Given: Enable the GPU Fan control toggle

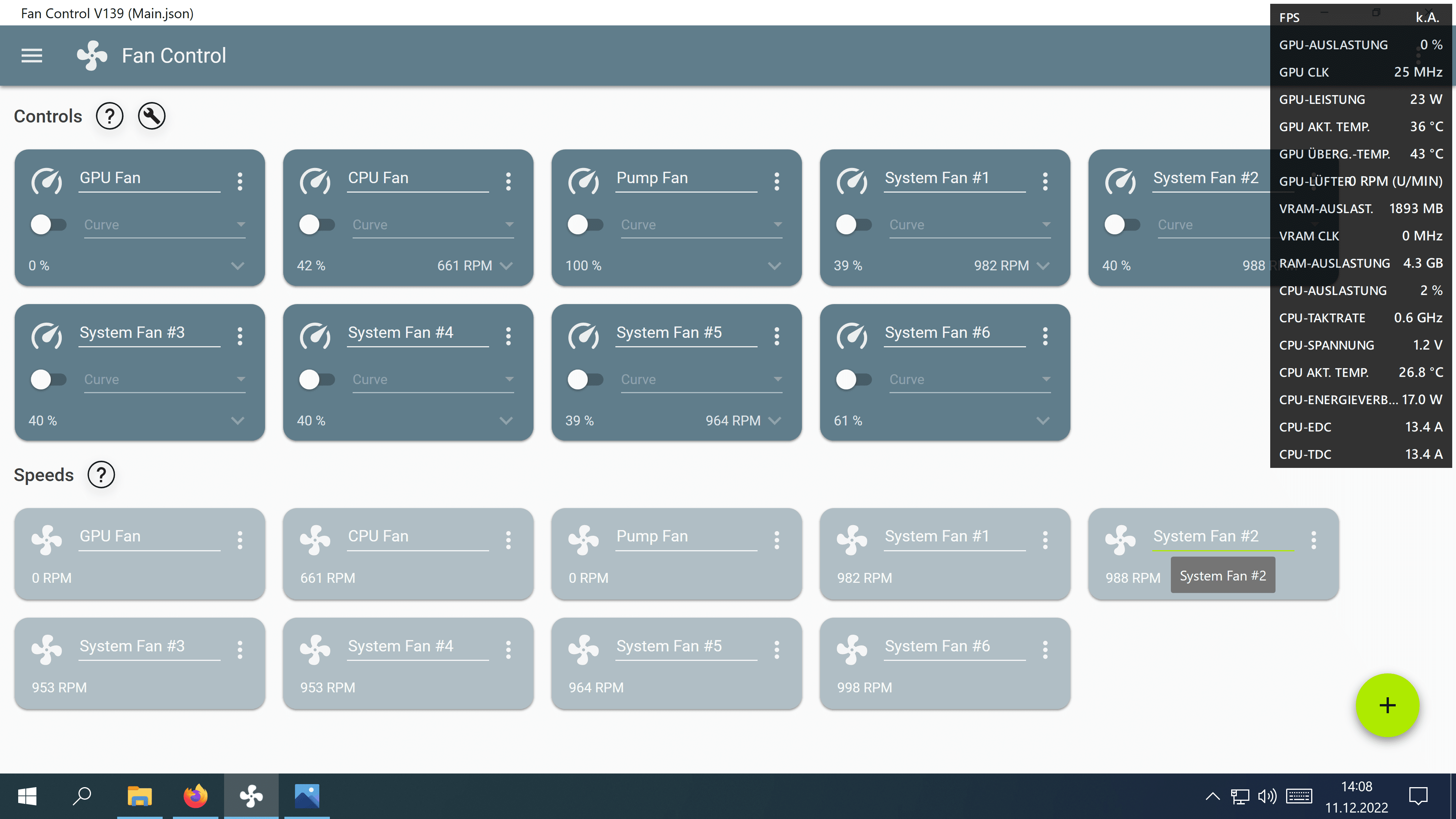Looking at the screenshot, I should (48, 224).
